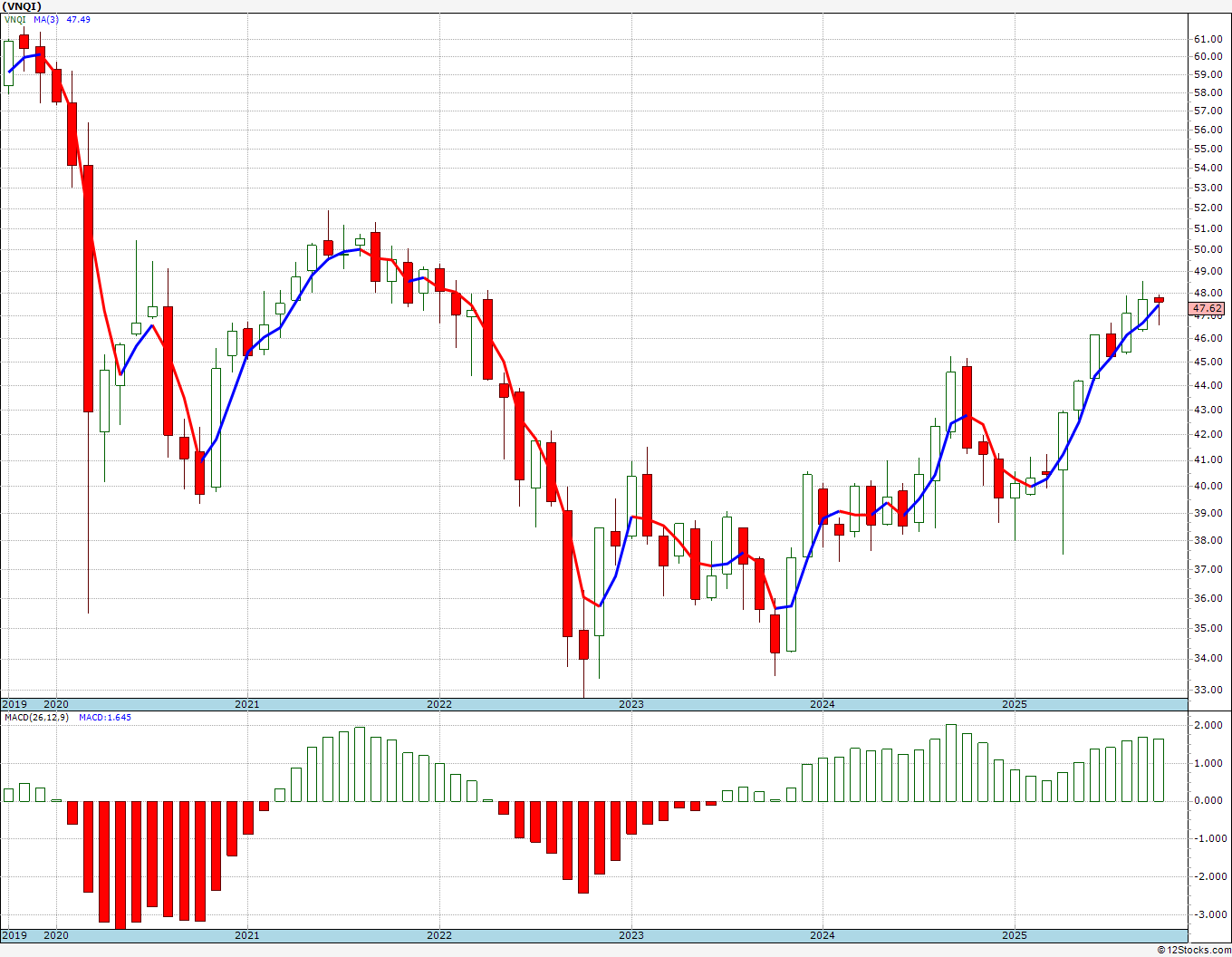The width and height of the screenshot is (1232, 957).
Task: Select the 56.00 price axis label
Action: coord(1208,130)
